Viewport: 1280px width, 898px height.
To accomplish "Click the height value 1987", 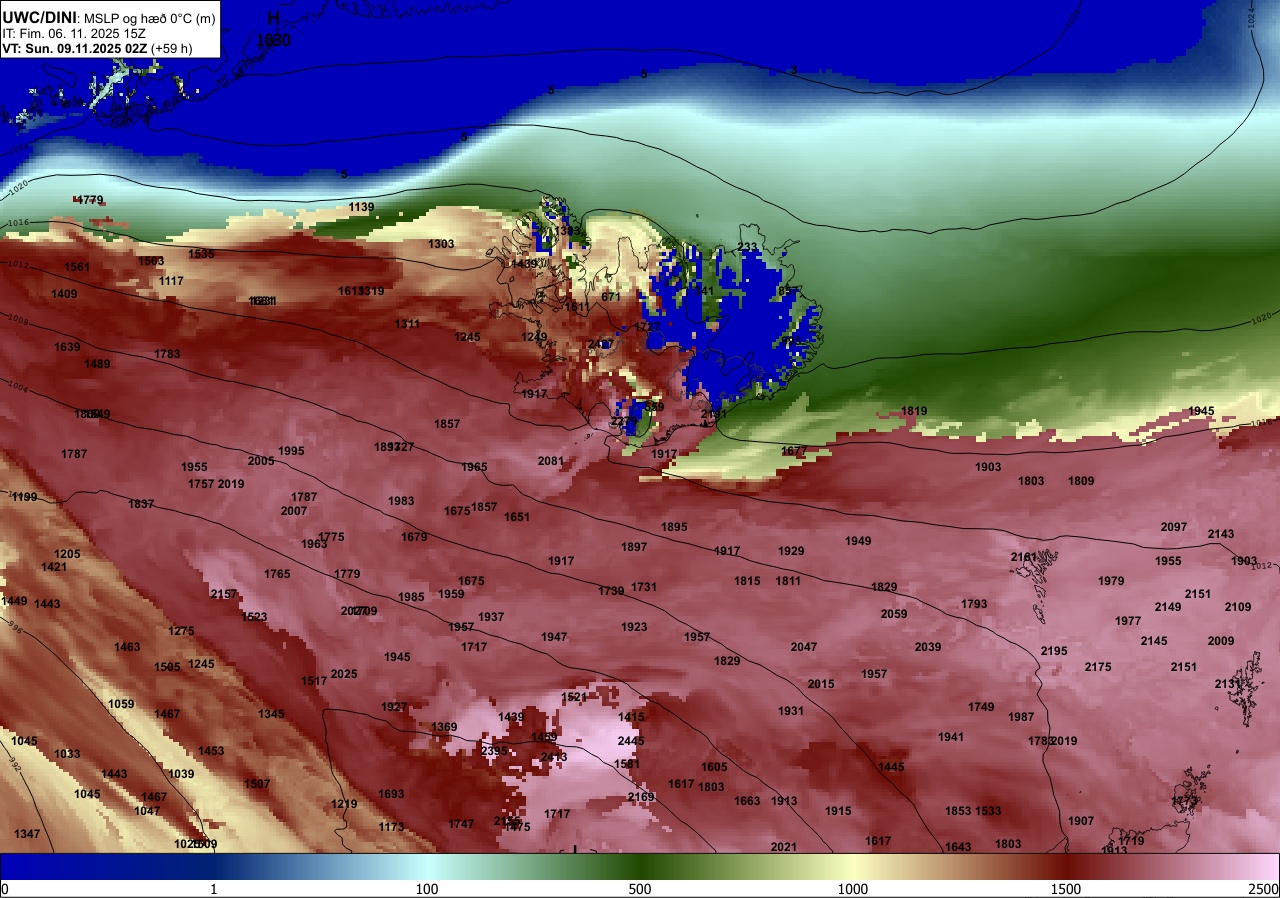I will tap(1021, 717).
